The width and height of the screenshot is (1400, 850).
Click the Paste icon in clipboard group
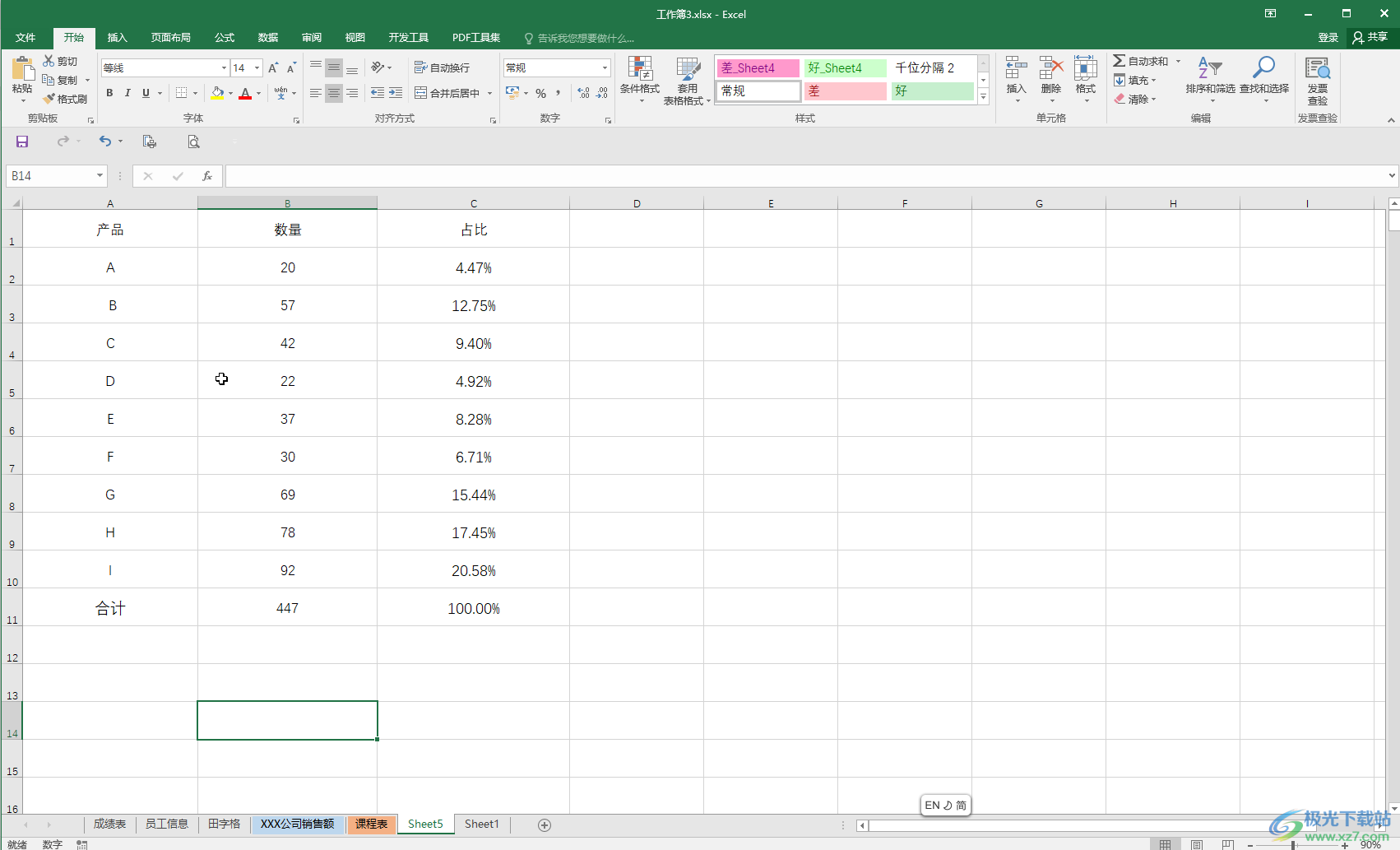[x=22, y=70]
